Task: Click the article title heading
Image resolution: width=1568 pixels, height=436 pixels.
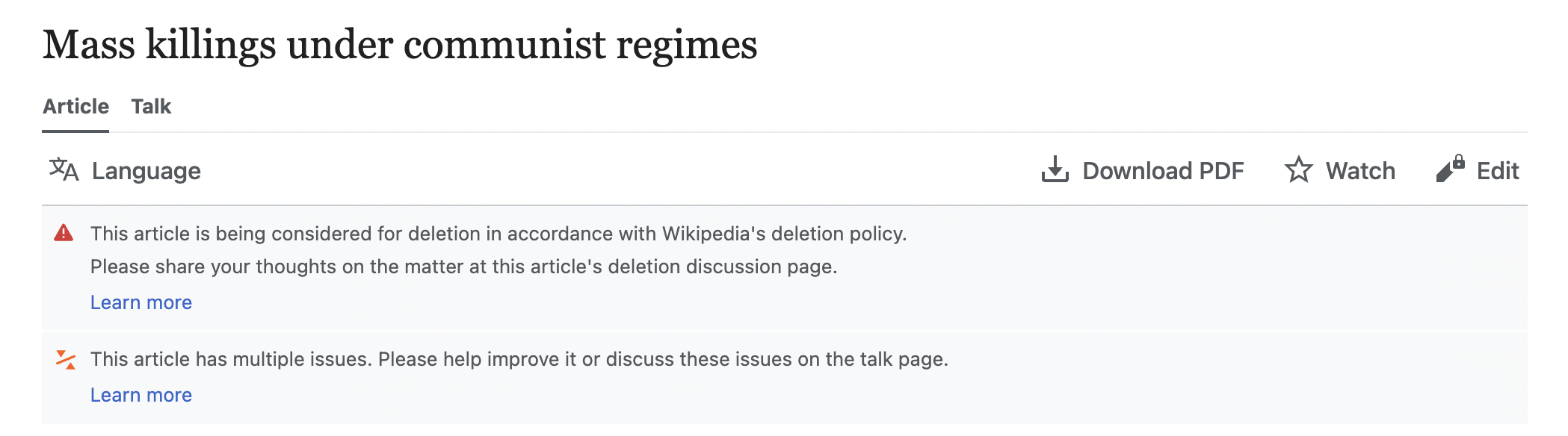Action: tap(400, 45)
